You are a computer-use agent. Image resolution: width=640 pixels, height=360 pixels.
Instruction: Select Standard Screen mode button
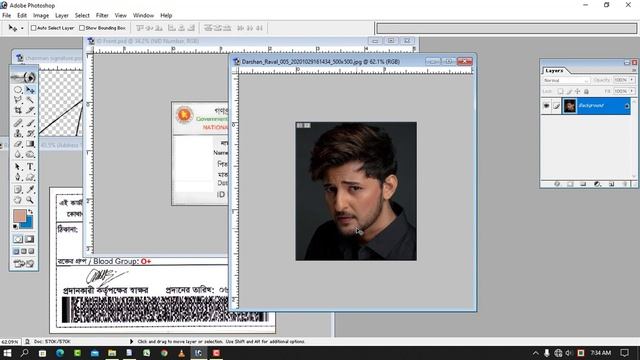[16, 251]
